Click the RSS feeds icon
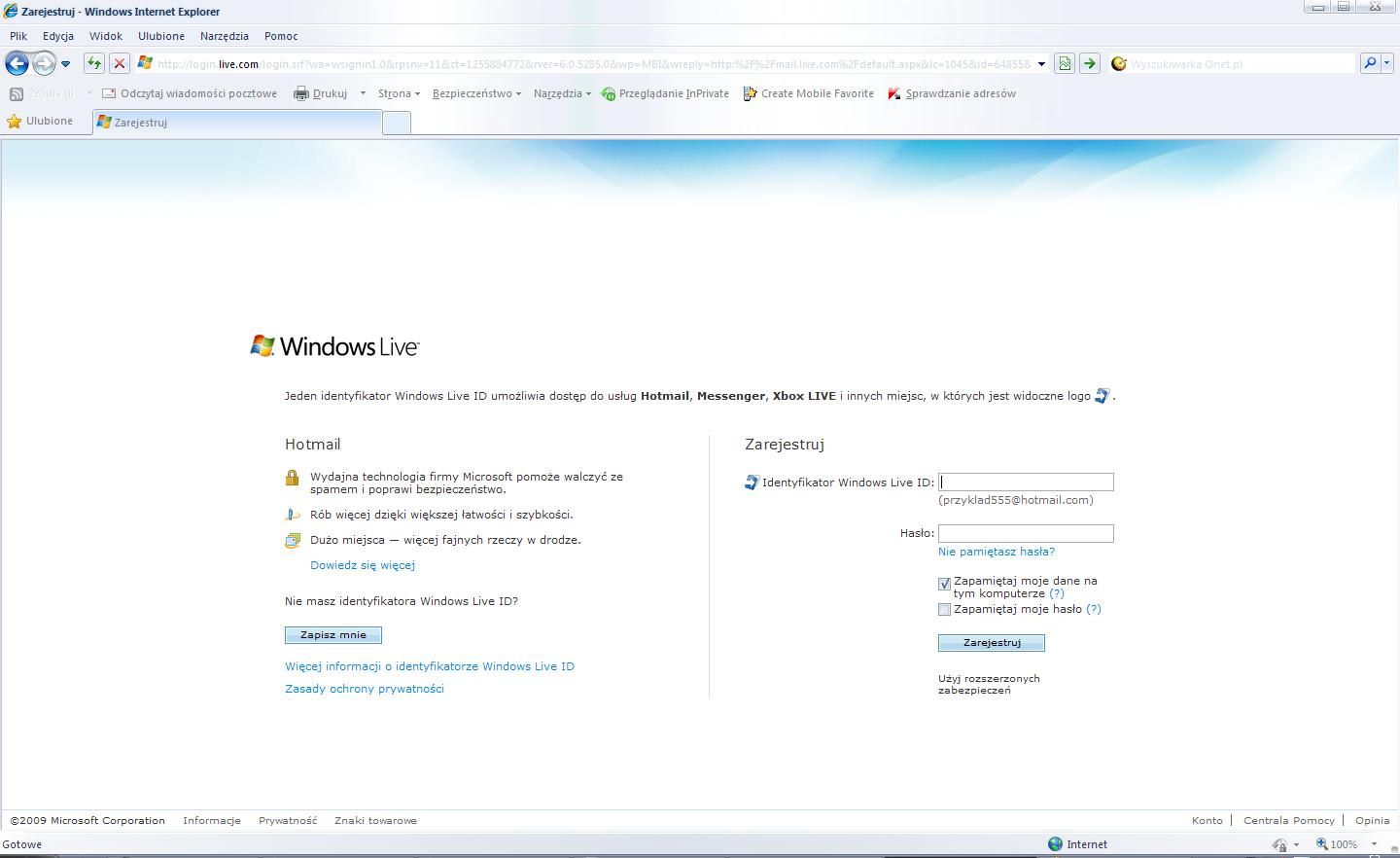This screenshot has height=858, width=1400. (17, 93)
